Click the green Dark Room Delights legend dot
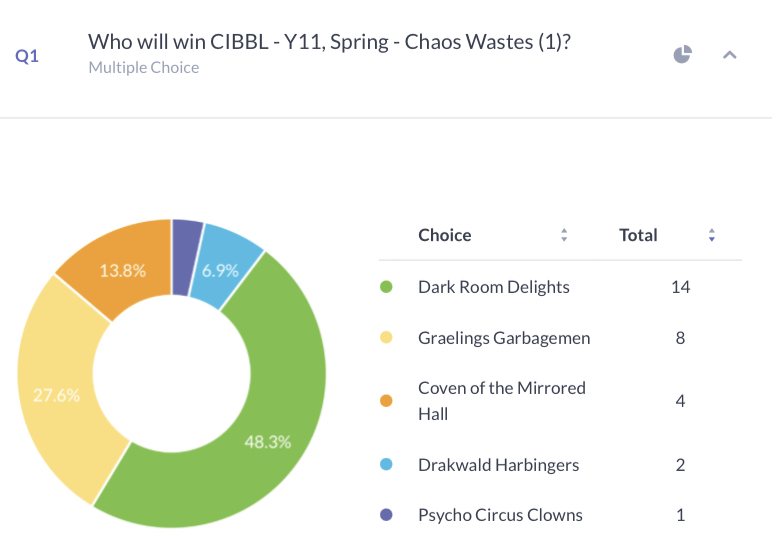Image resolution: width=772 pixels, height=554 pixels. [386, 287]
